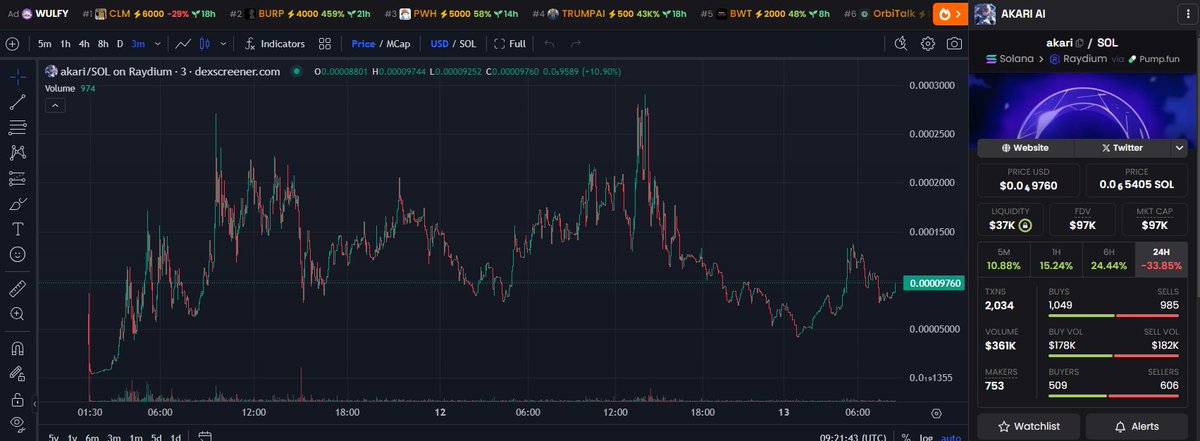Screen dimensions: 1200x441
Task: Select the 1h timeframe
Action: point(65,44)
